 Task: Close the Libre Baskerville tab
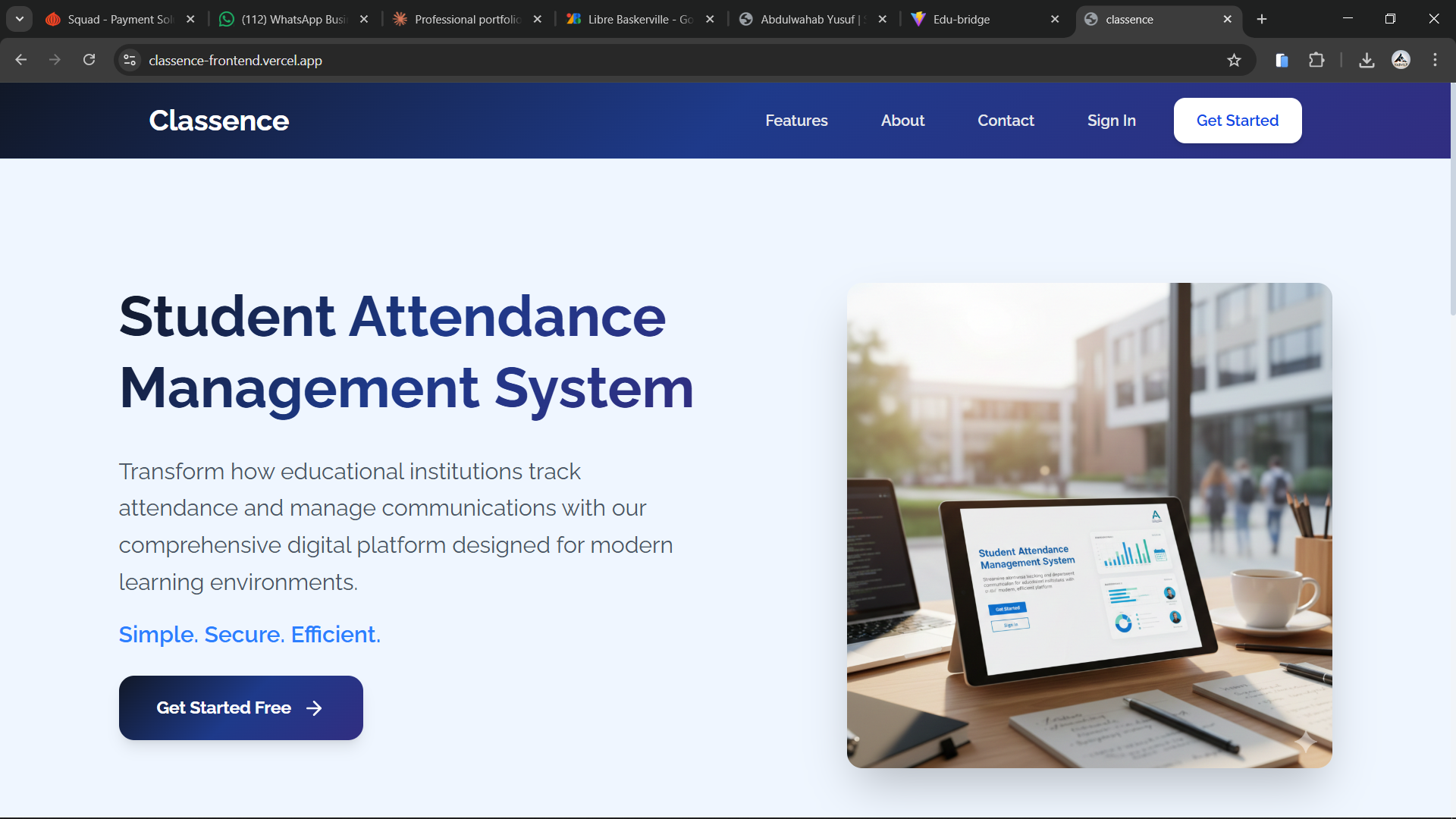point(710,19)
